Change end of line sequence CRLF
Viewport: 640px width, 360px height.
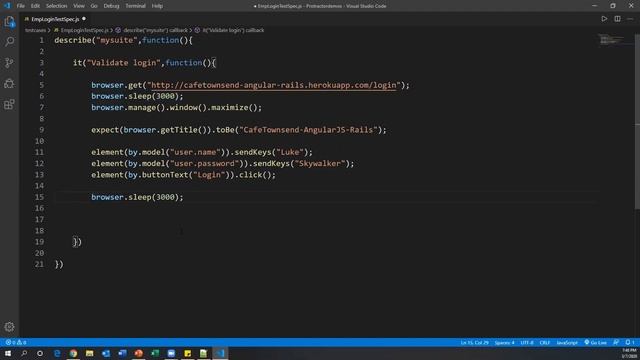pyautogui.click(x=544, y=342)
